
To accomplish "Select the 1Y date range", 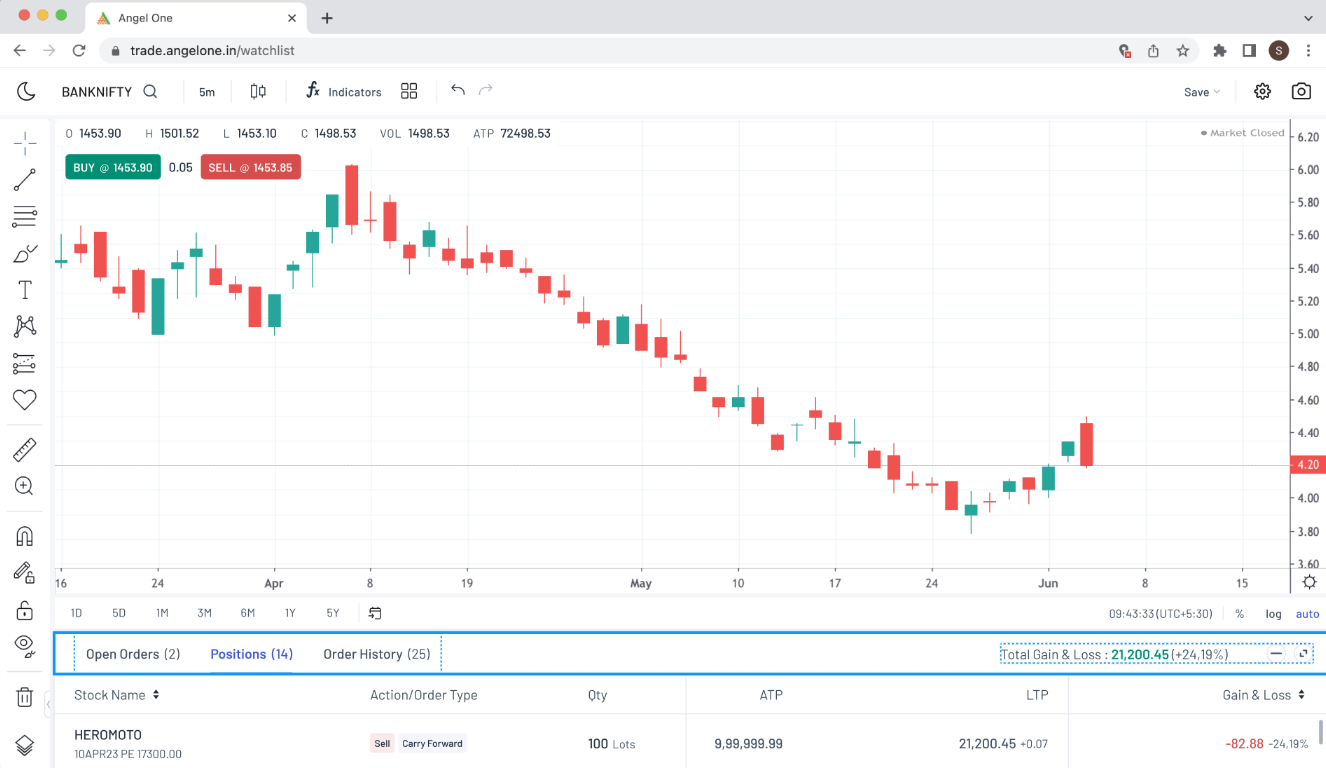I will tap(290, 613).
